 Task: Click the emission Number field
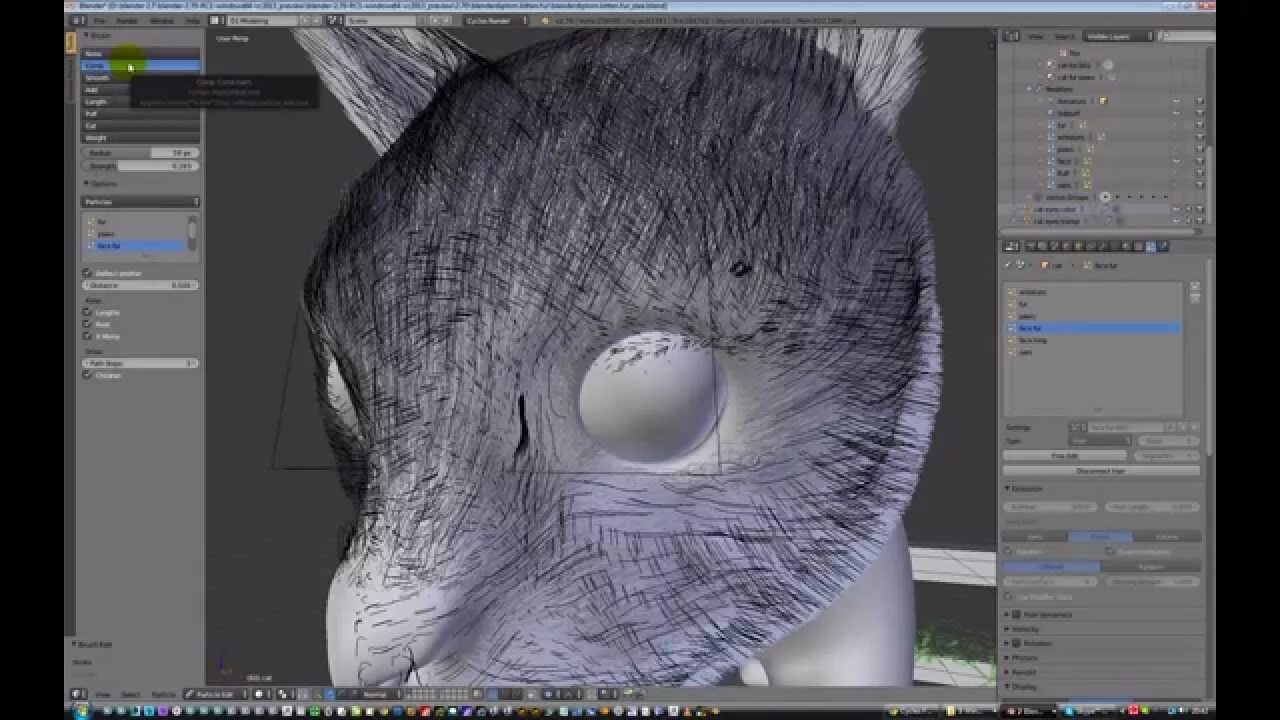[1050, 507]
